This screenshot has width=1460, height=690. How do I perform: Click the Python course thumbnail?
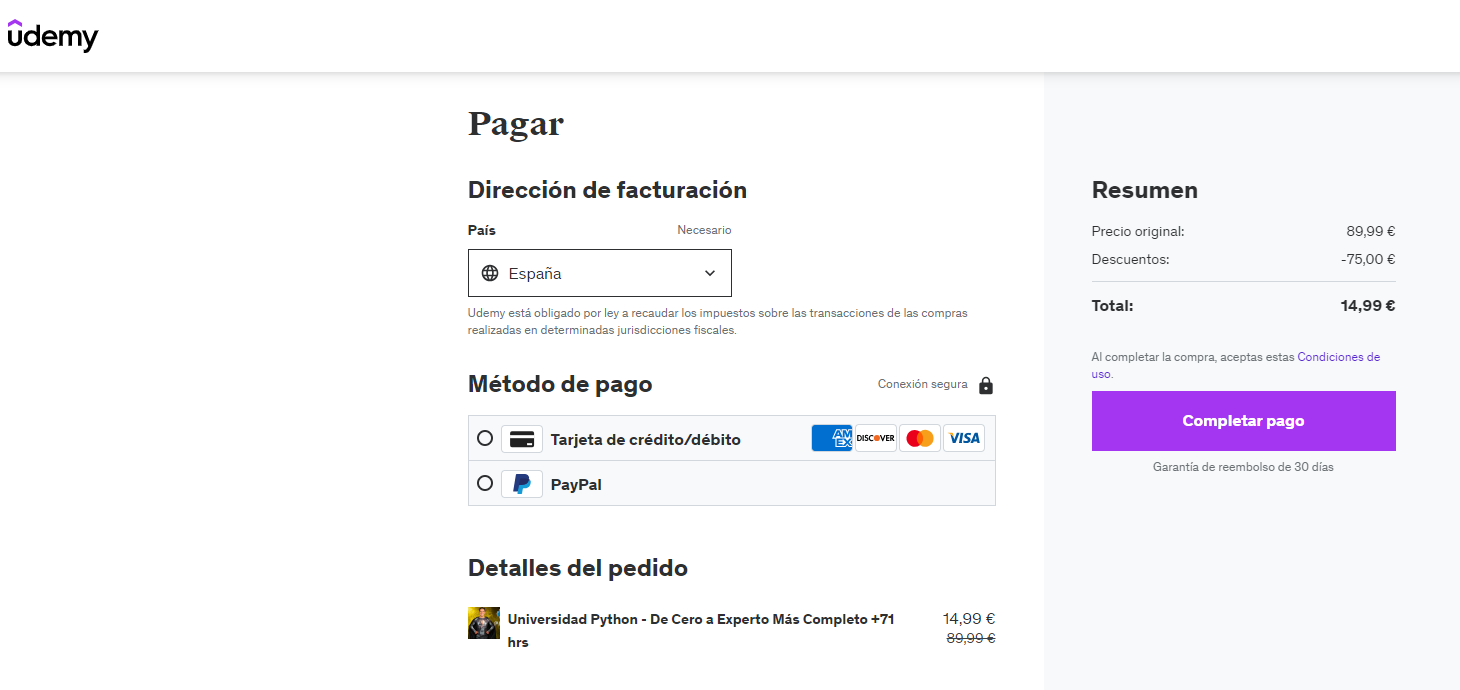coord(484,623)
